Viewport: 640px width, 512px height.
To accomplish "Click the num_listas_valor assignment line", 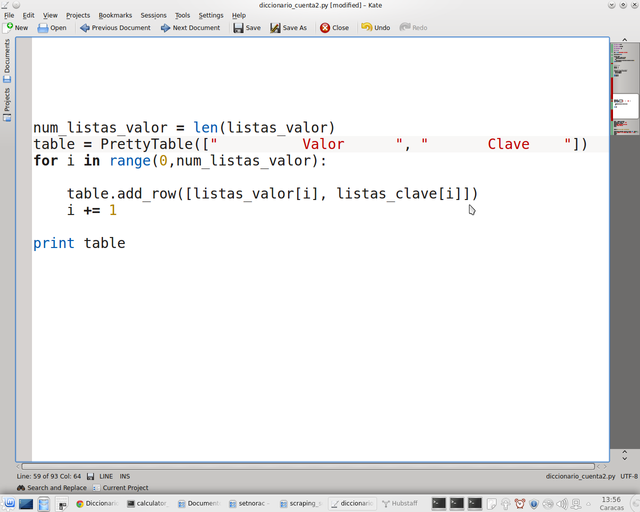I will click(x=184, y=127).
